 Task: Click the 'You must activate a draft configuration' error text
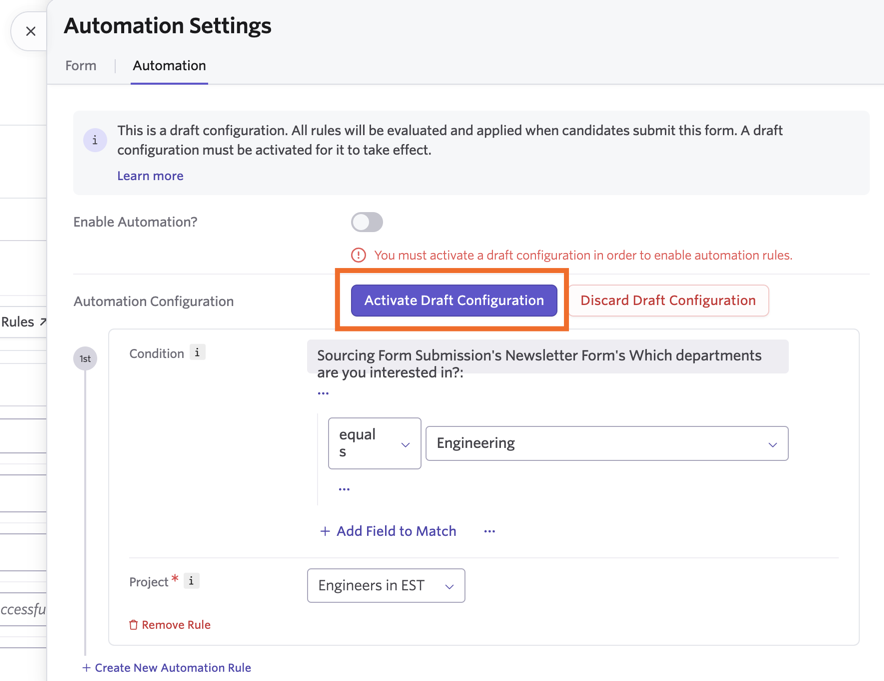(x=583, y=255)
